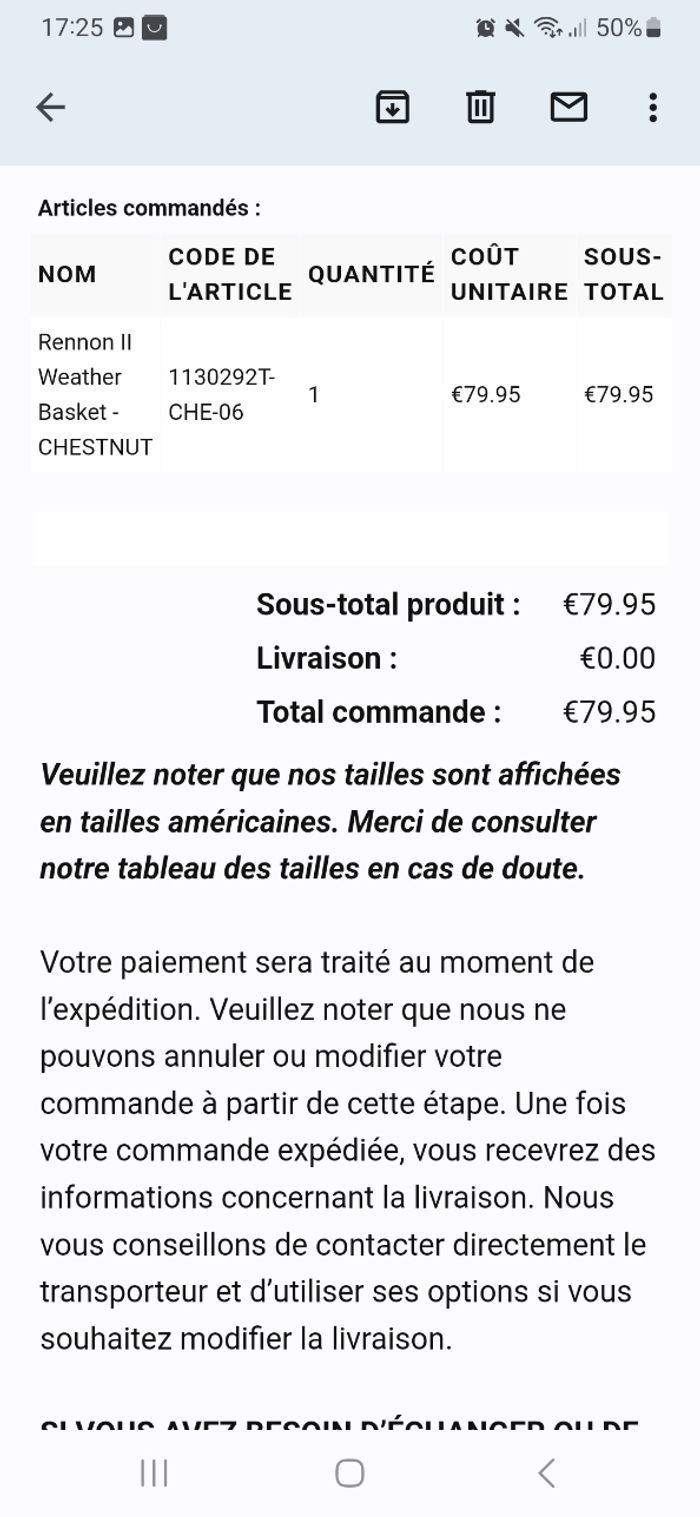Viewport: 700px width, 1517px height.
Task: Tap the Wi-Fi status icon
Action: (547, 28)
